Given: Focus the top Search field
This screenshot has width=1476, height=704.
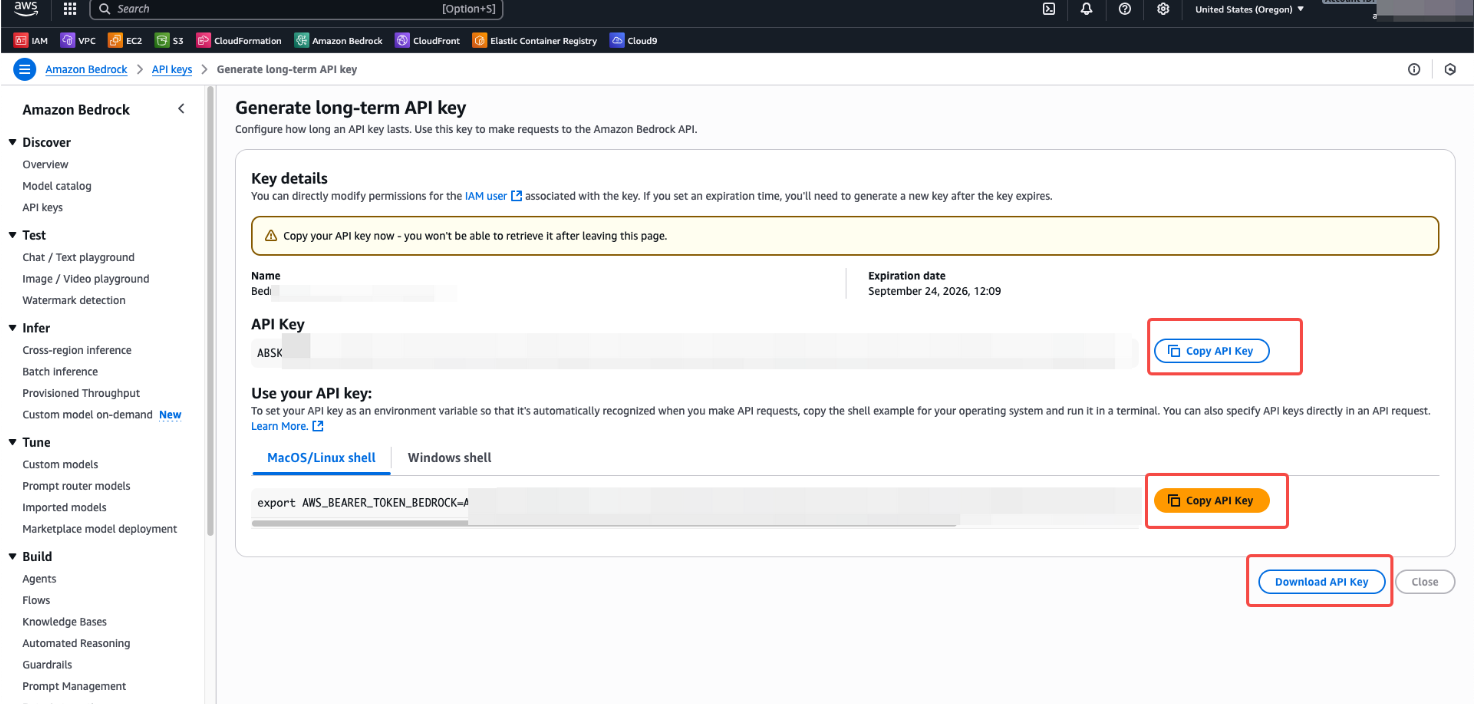Looking at the screenshot, I should click(295, 9).
